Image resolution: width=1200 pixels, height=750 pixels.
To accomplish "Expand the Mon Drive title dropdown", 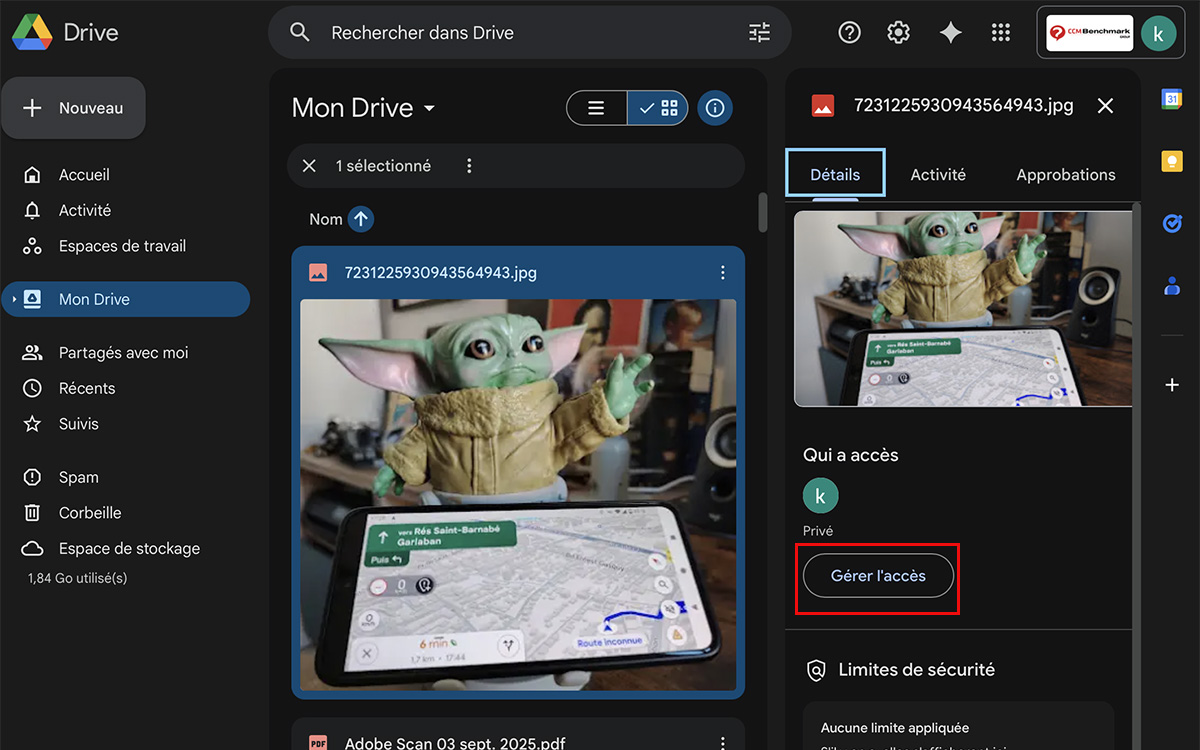I will tap(430, 109).
